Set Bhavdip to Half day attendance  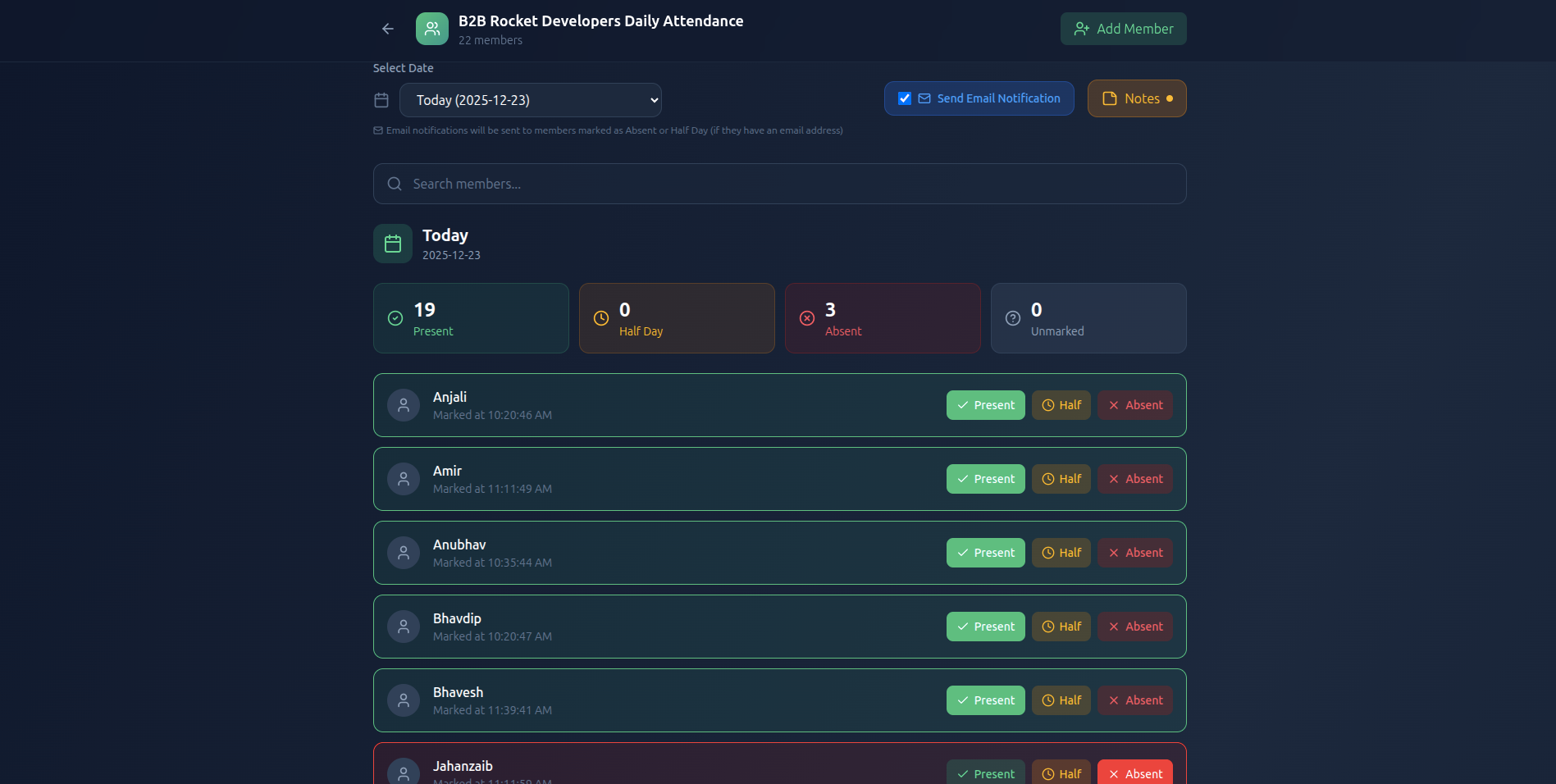1061,626
